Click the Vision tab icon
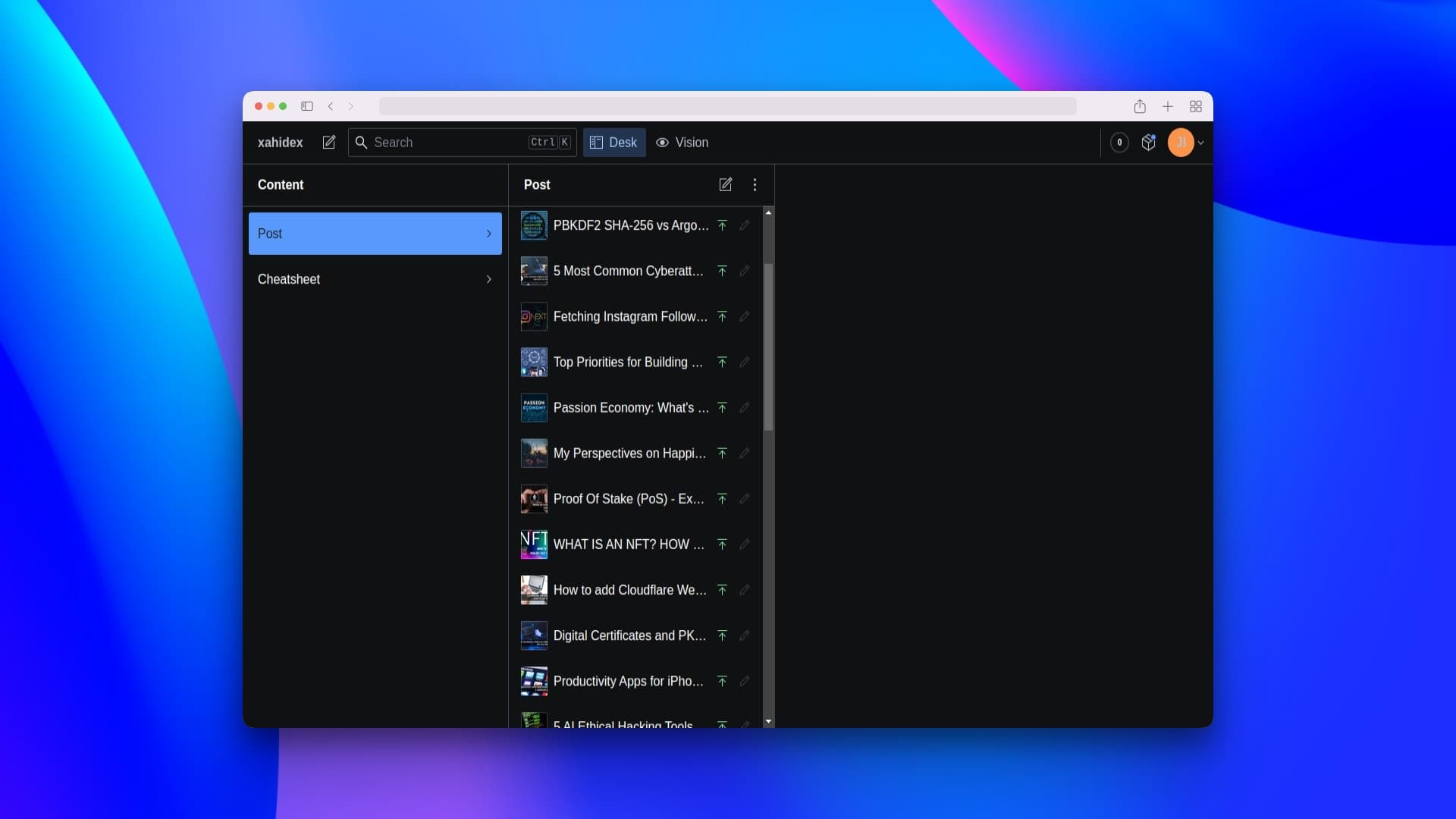This screenshot has height=819, width=1456. click(662, 142)
